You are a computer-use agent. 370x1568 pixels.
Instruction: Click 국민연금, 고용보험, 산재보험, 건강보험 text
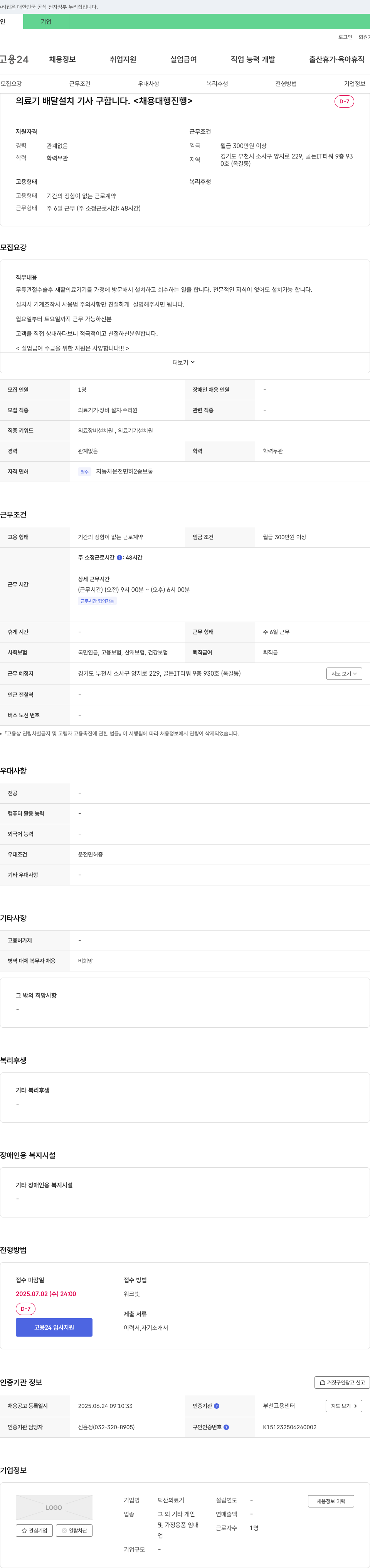(x=123, y=652)
